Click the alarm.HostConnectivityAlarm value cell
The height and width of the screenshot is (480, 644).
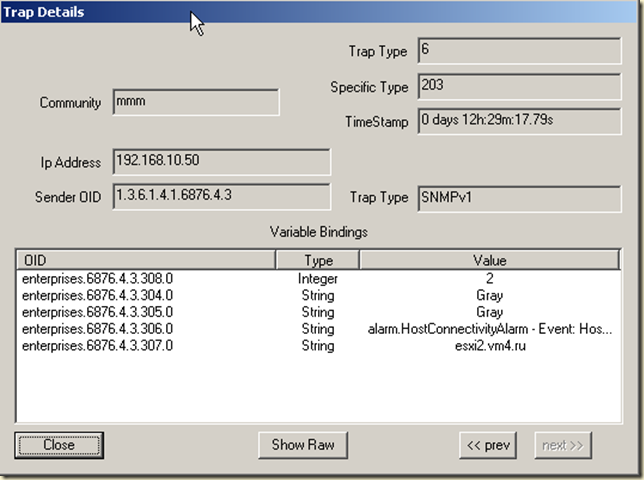[490, 329]
